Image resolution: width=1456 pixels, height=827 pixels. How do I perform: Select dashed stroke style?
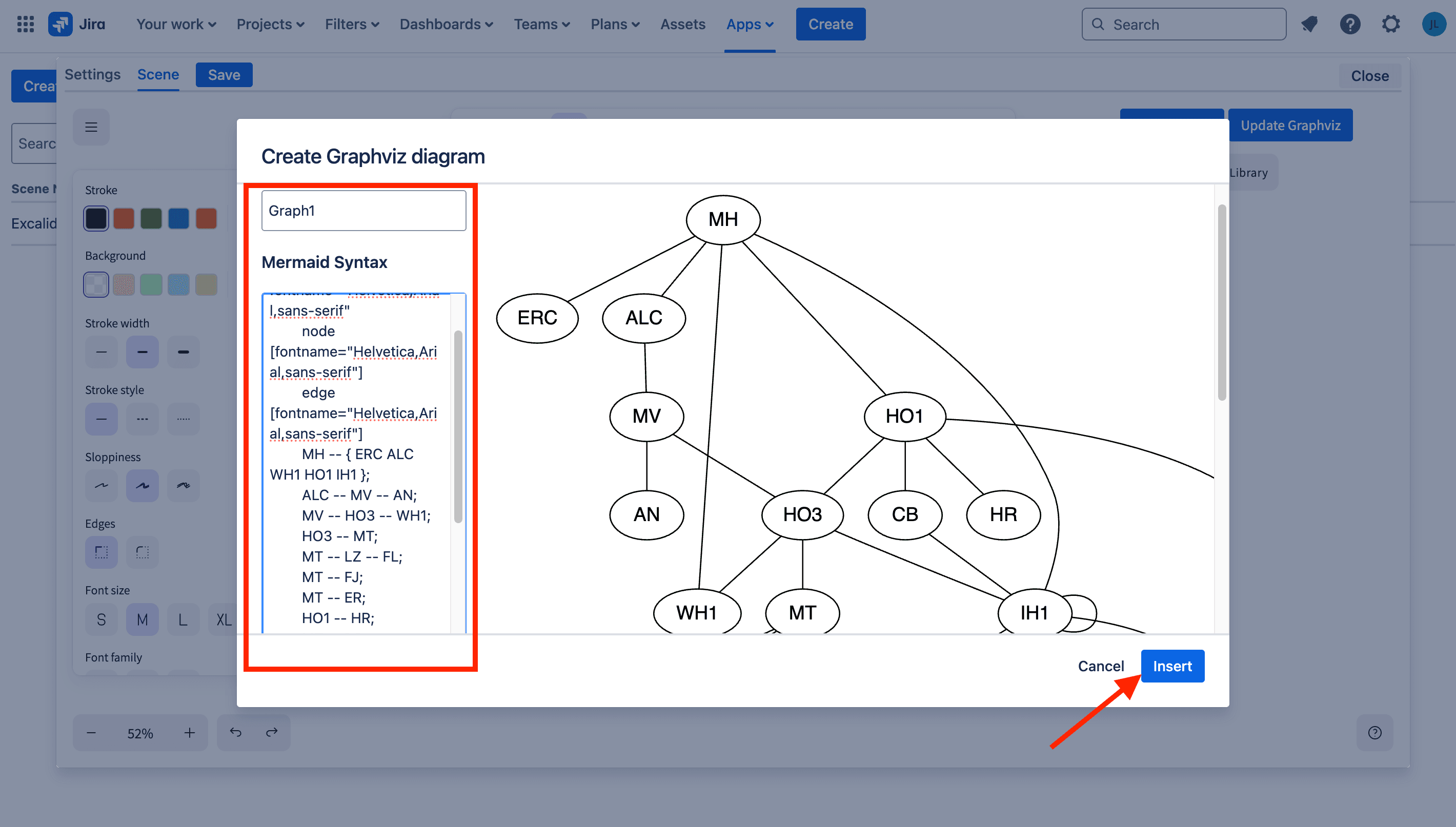pyautogui.click(x=143, y=419)
